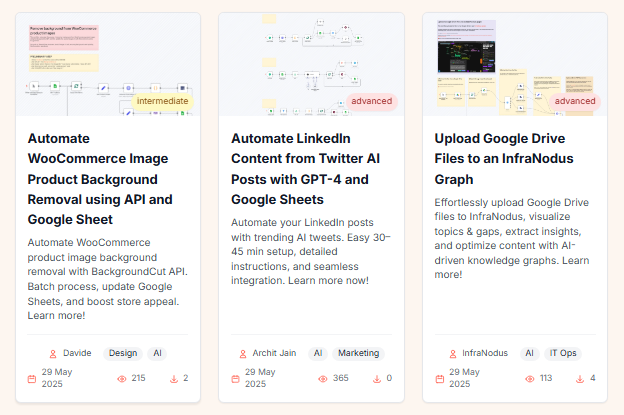This screenshot has width=624, height=415.
Task: Click the view count 215
Action: [x=138, y=378]
